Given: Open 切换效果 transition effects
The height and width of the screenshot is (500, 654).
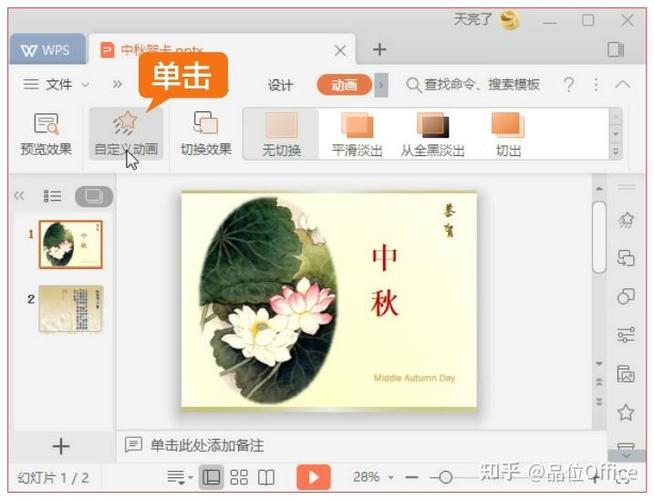Looking at the screenshot, I should pos(206,133).
